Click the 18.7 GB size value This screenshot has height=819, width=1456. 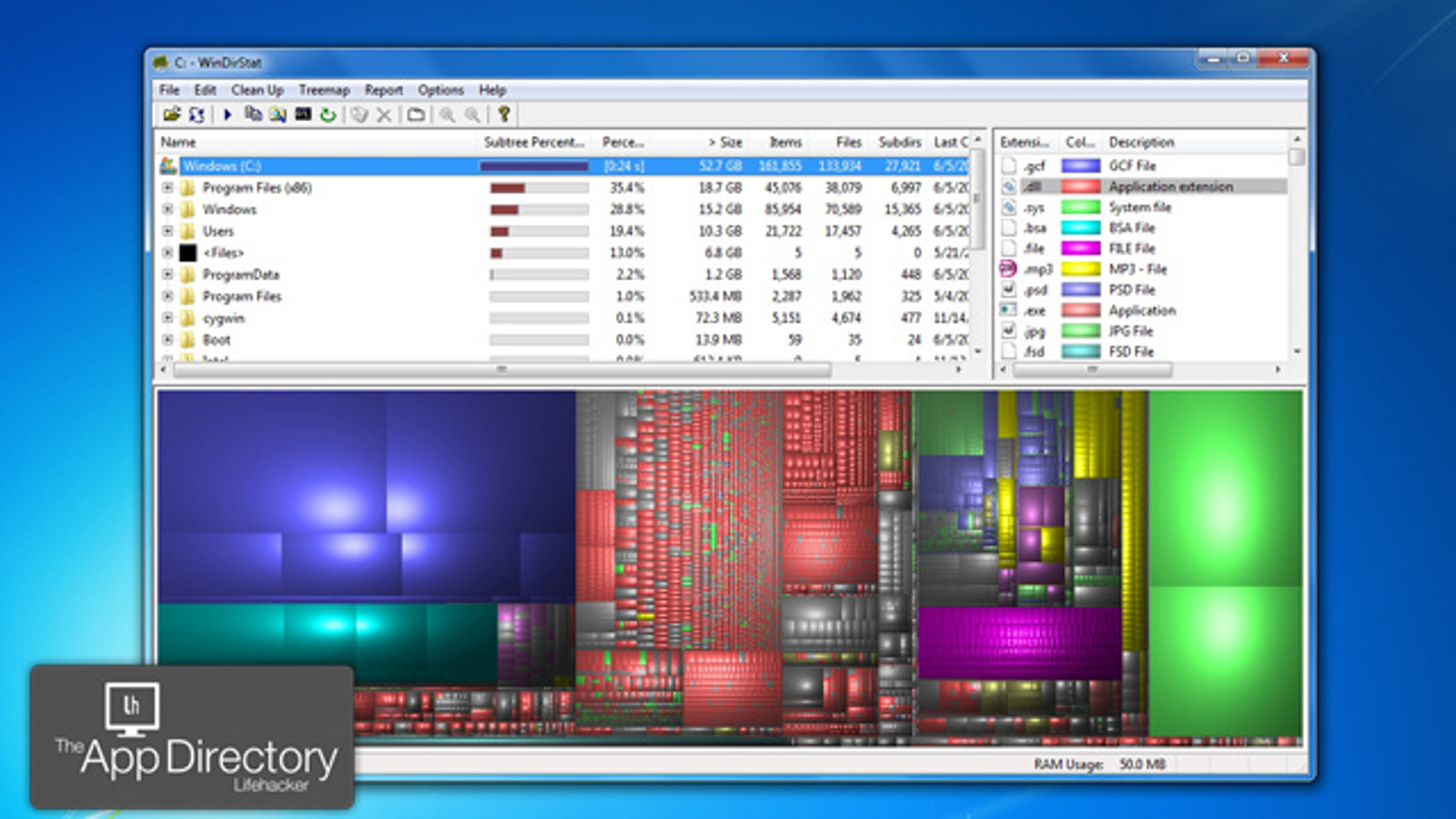720,187
